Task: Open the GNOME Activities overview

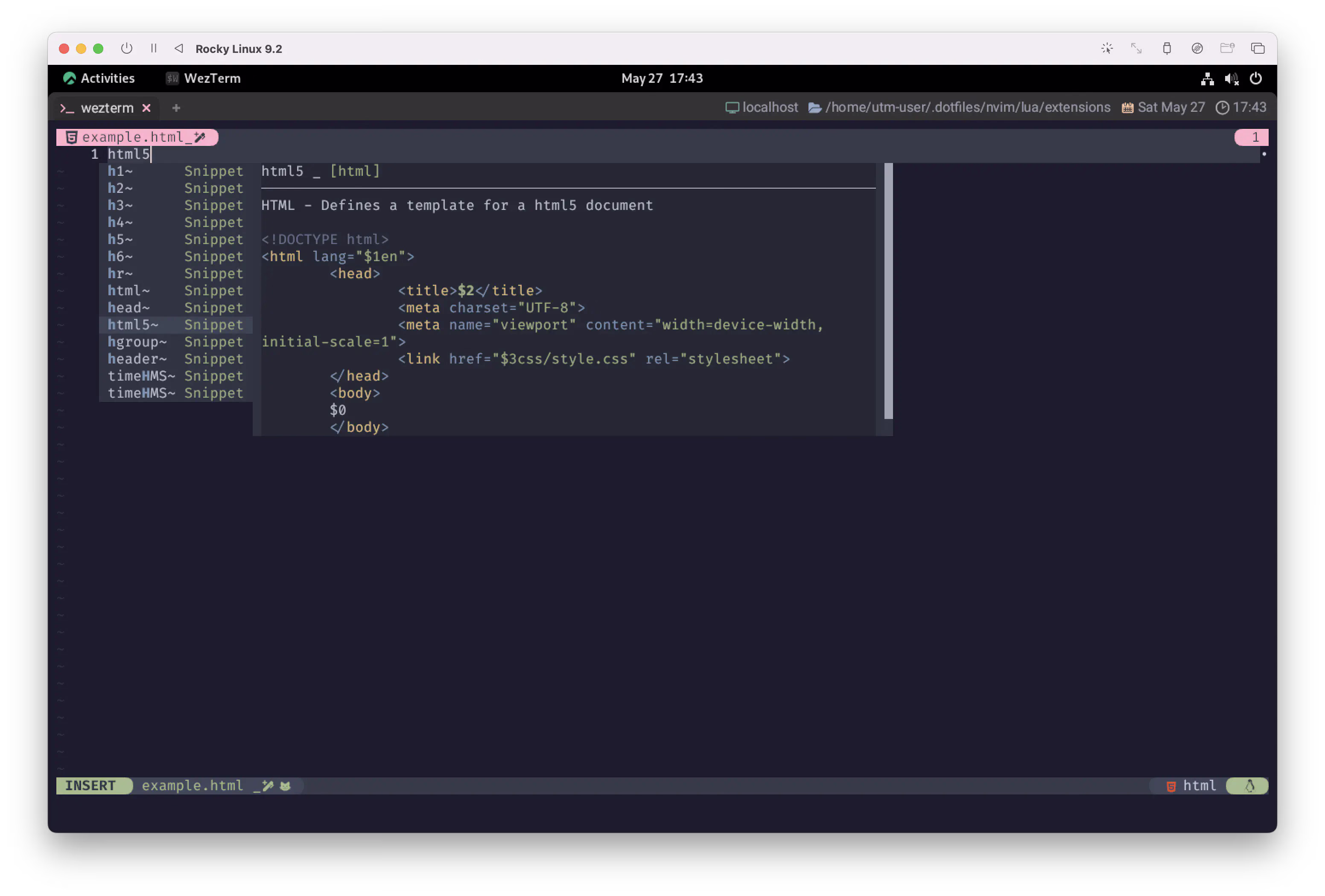Action: (99, 78)
